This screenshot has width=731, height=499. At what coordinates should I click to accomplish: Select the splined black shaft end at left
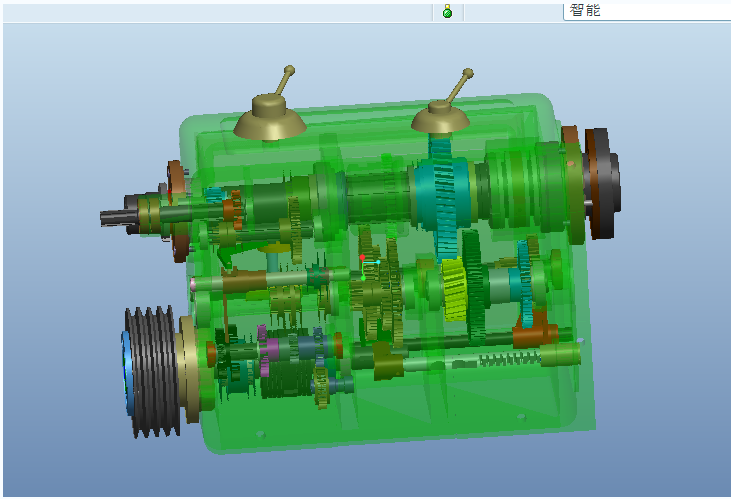(119, 217)
